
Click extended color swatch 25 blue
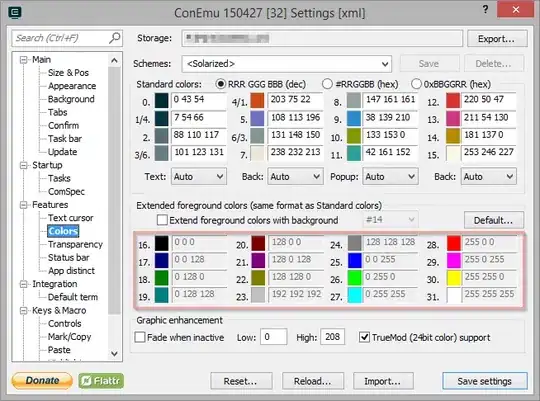click(x=355, y=260)
